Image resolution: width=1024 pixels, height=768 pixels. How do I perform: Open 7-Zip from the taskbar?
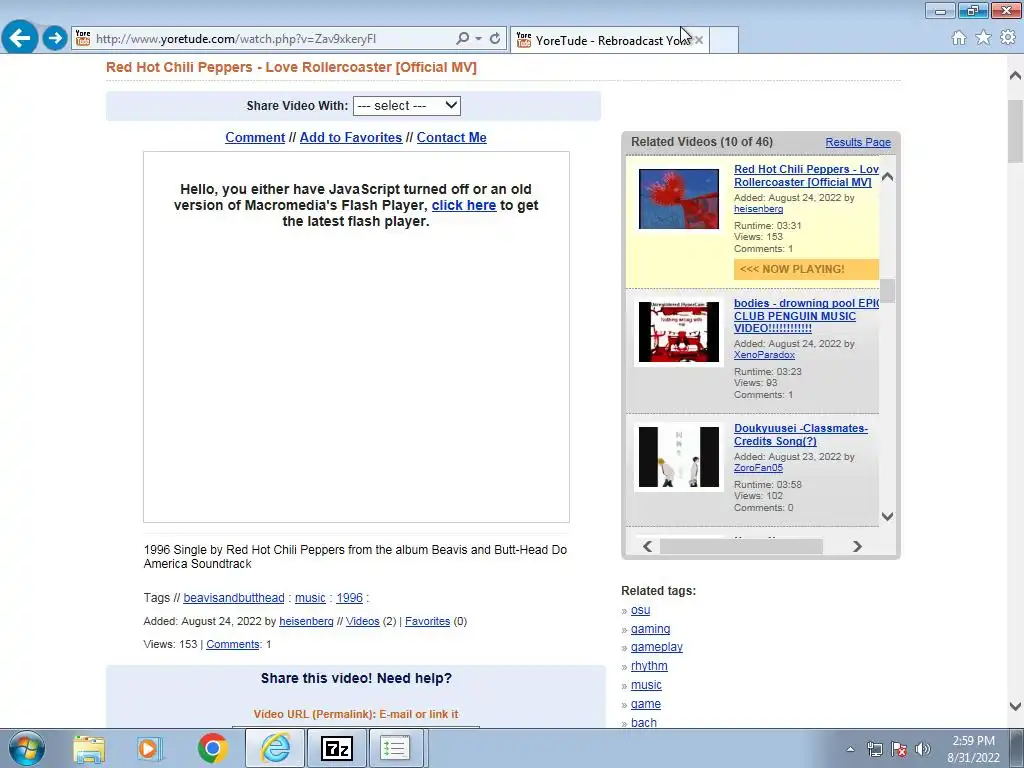(337, 748)
